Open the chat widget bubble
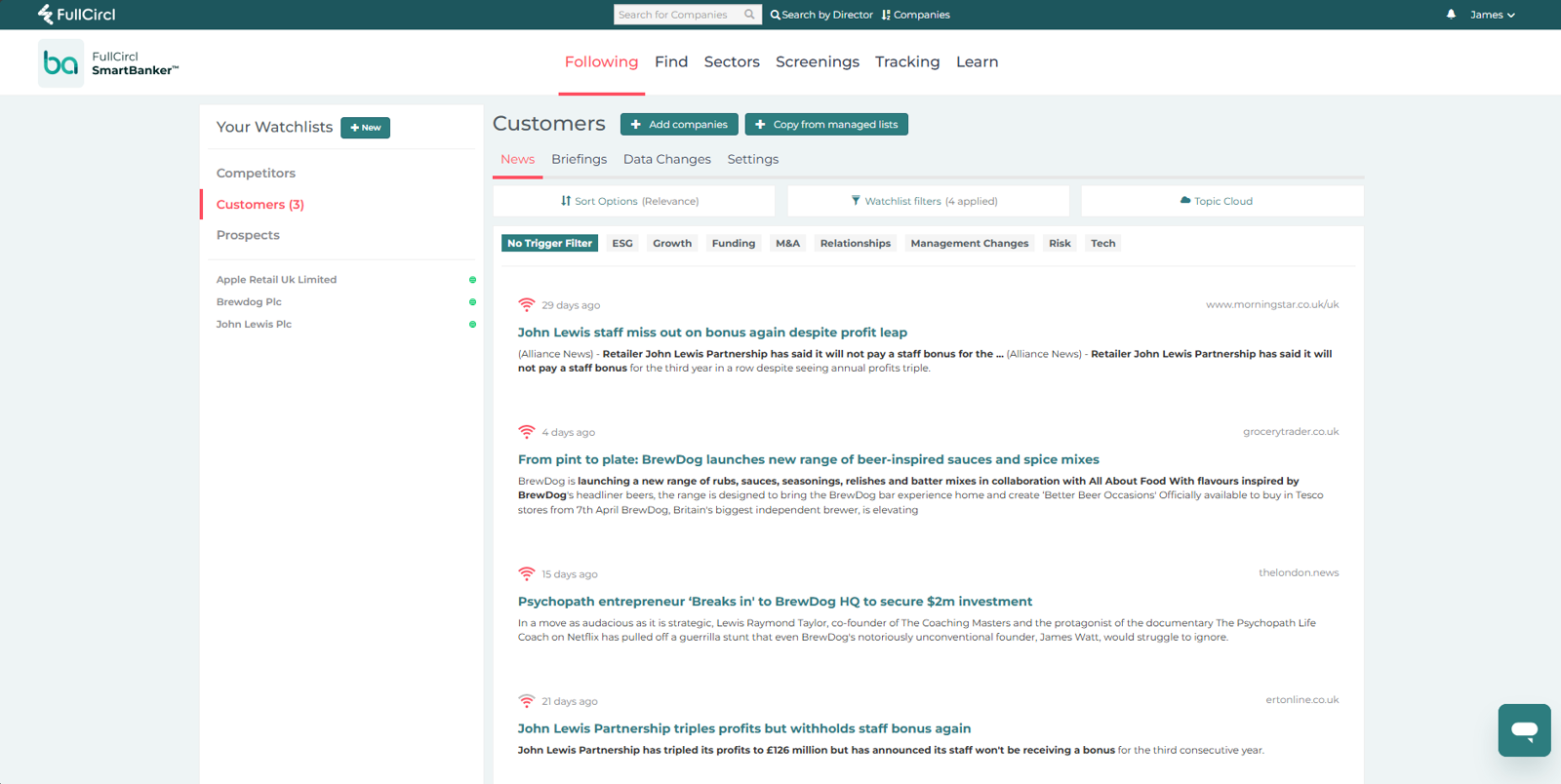The width and height of the screenshot is (1561, 784). tap(1524, 730)
